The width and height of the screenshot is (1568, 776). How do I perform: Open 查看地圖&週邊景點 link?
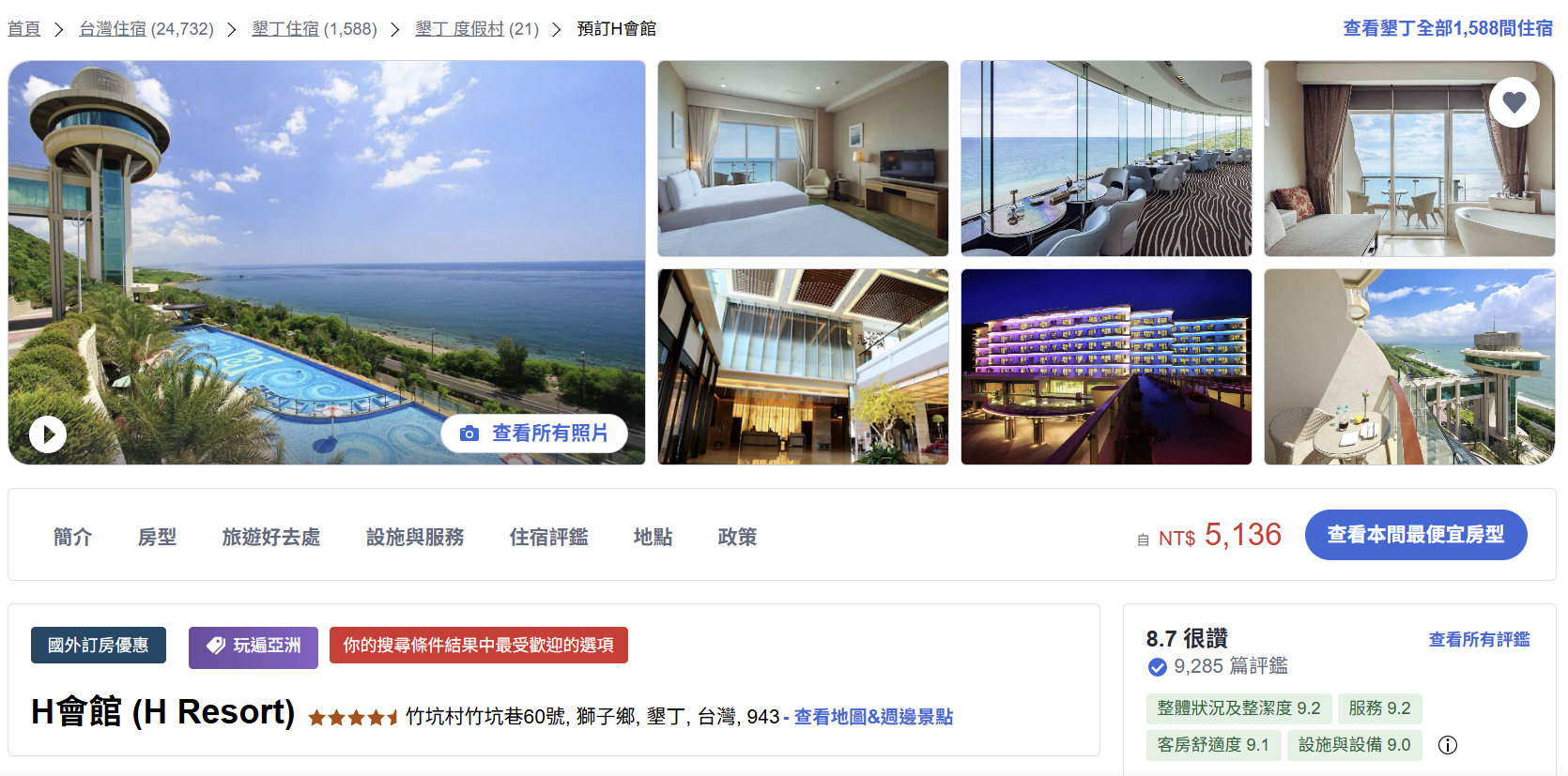(x=873, y=717)
